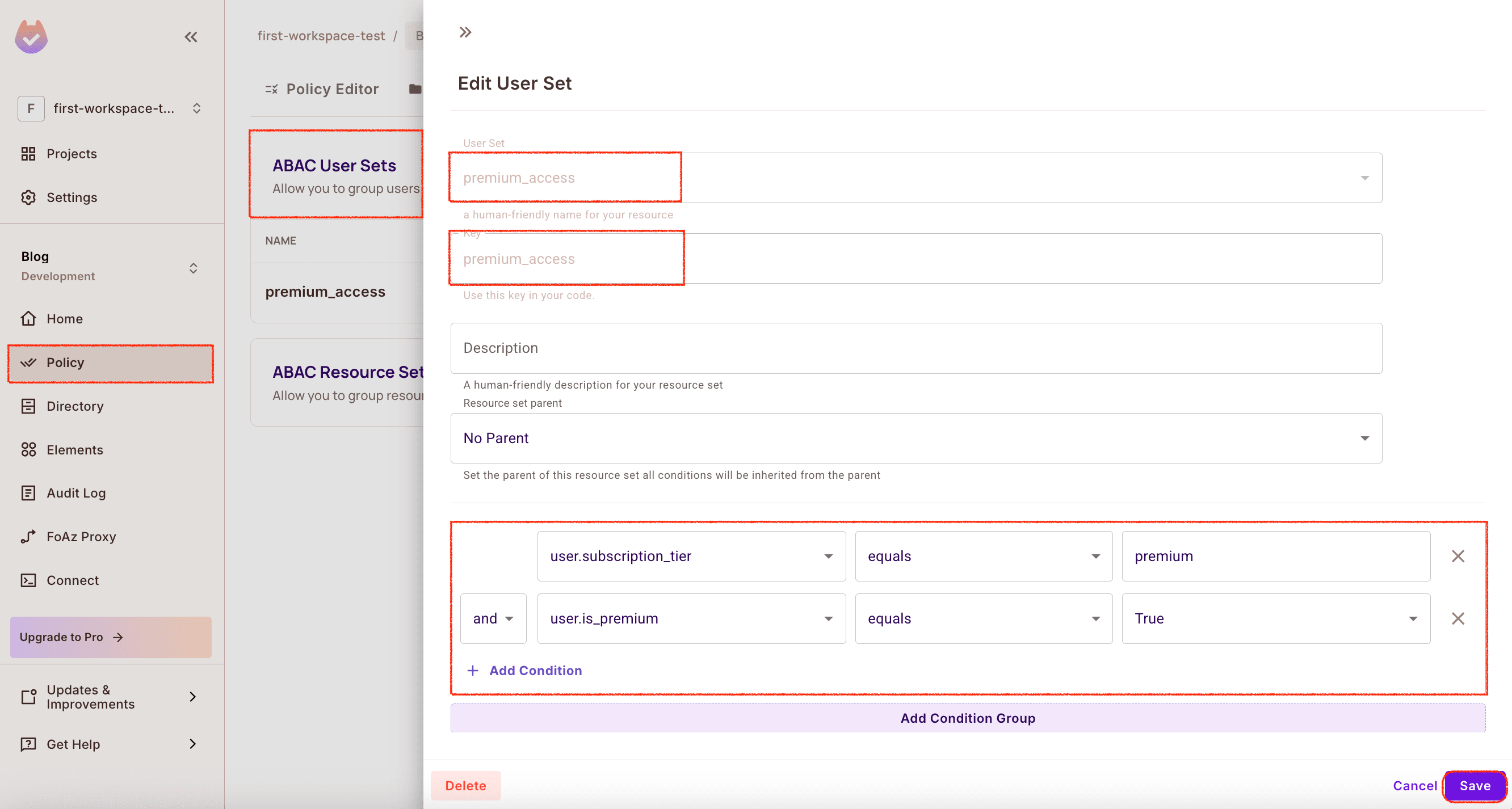This screenshot has width=1512, height=809.
Task: Click the Permit logo in the sidebar
Action: coord(31,36)
